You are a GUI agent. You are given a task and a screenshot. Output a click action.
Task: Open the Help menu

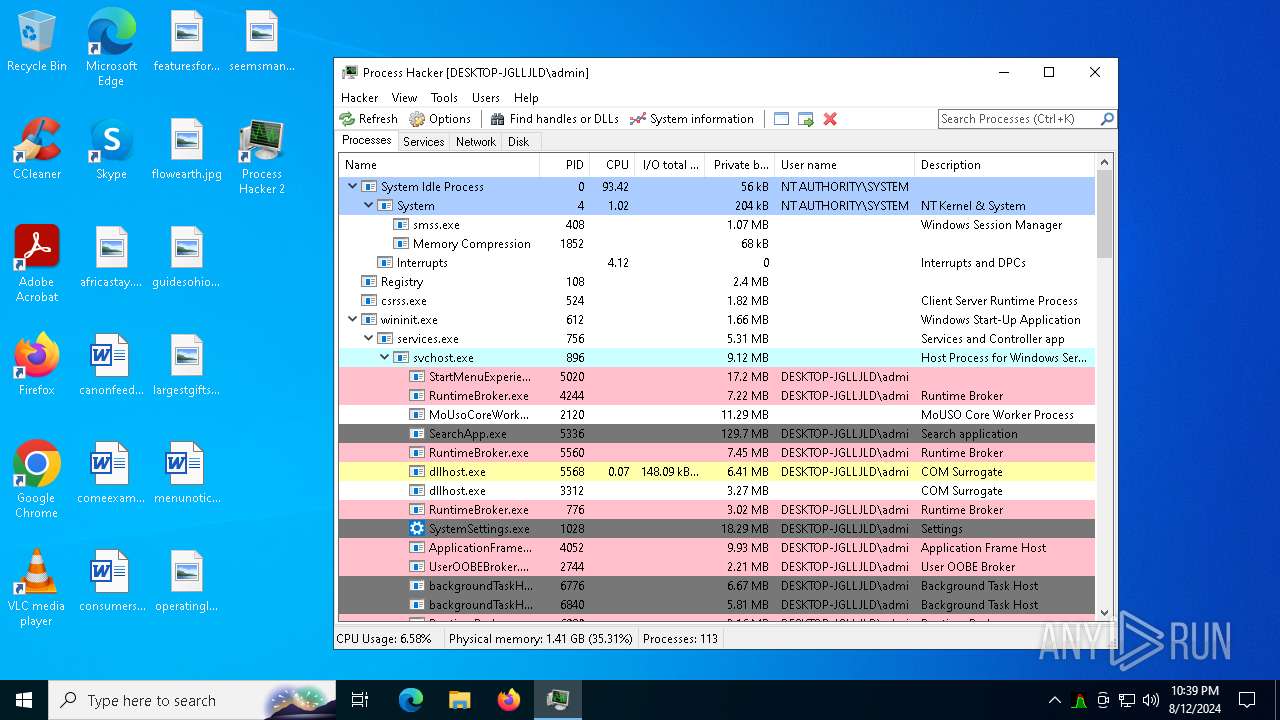[x=526, y=98]
